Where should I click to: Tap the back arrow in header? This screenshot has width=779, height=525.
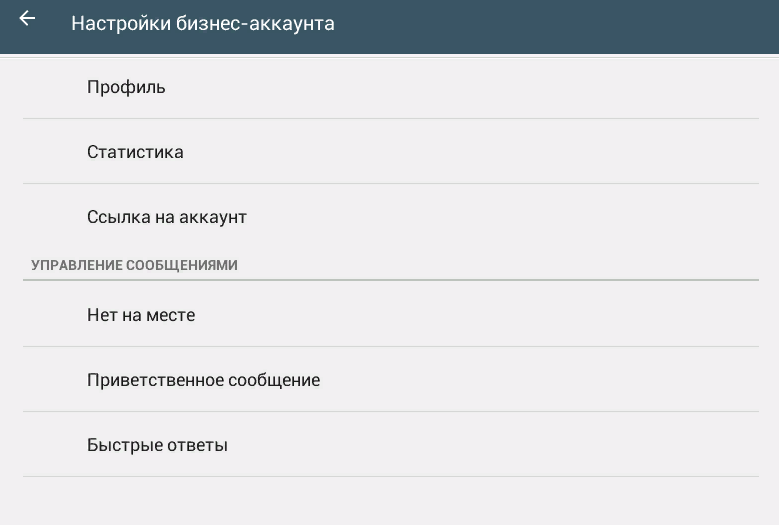tap(27, 20)
